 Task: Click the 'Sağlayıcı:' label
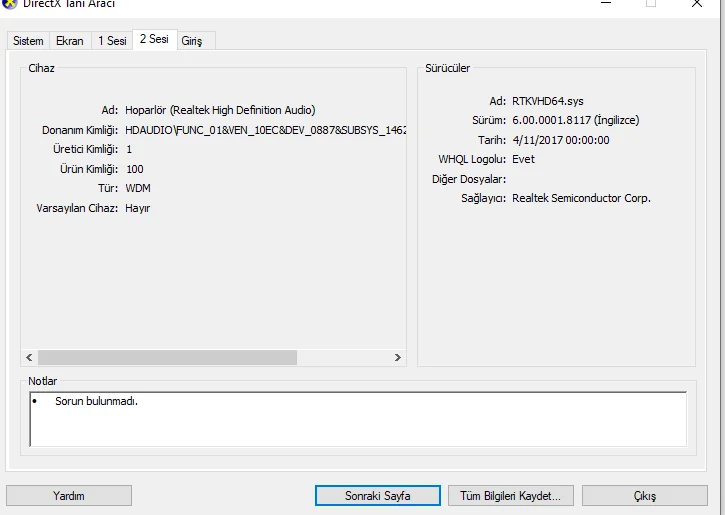click(x=483, y=198)
